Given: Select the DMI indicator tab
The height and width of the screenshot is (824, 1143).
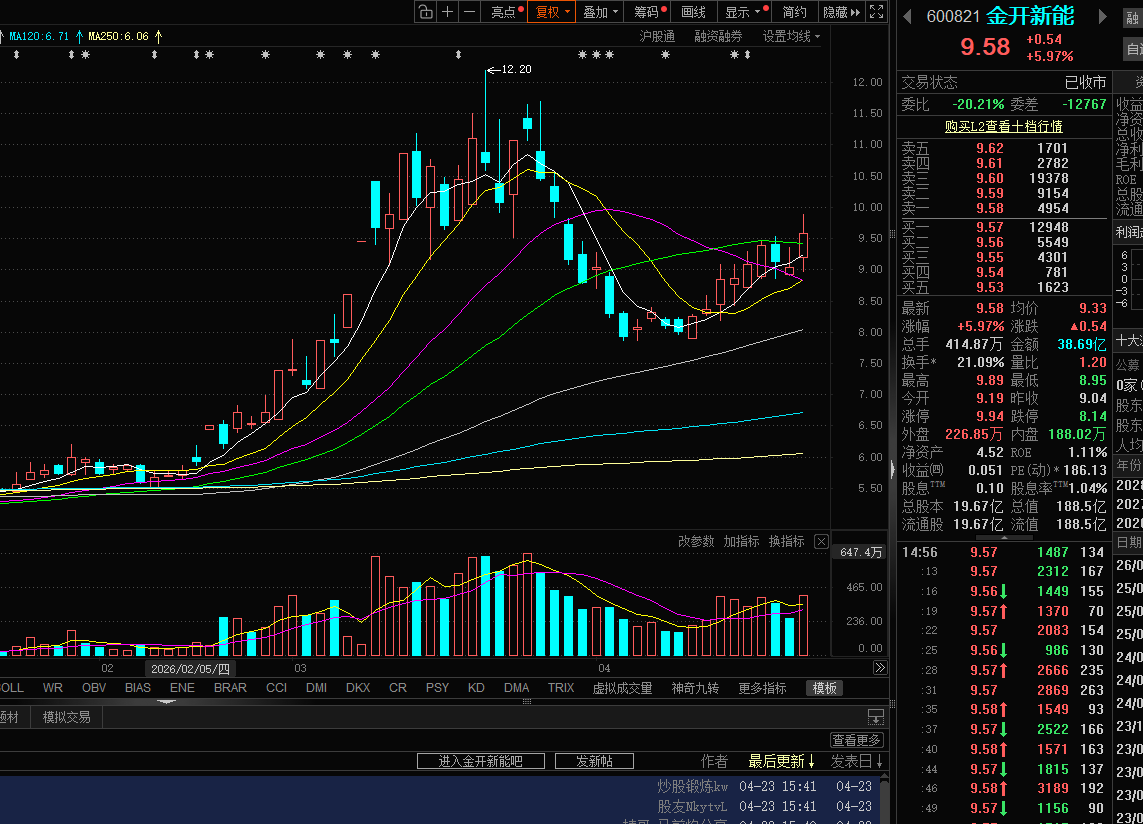Looking at the screenshot, I should click(316, 688).
